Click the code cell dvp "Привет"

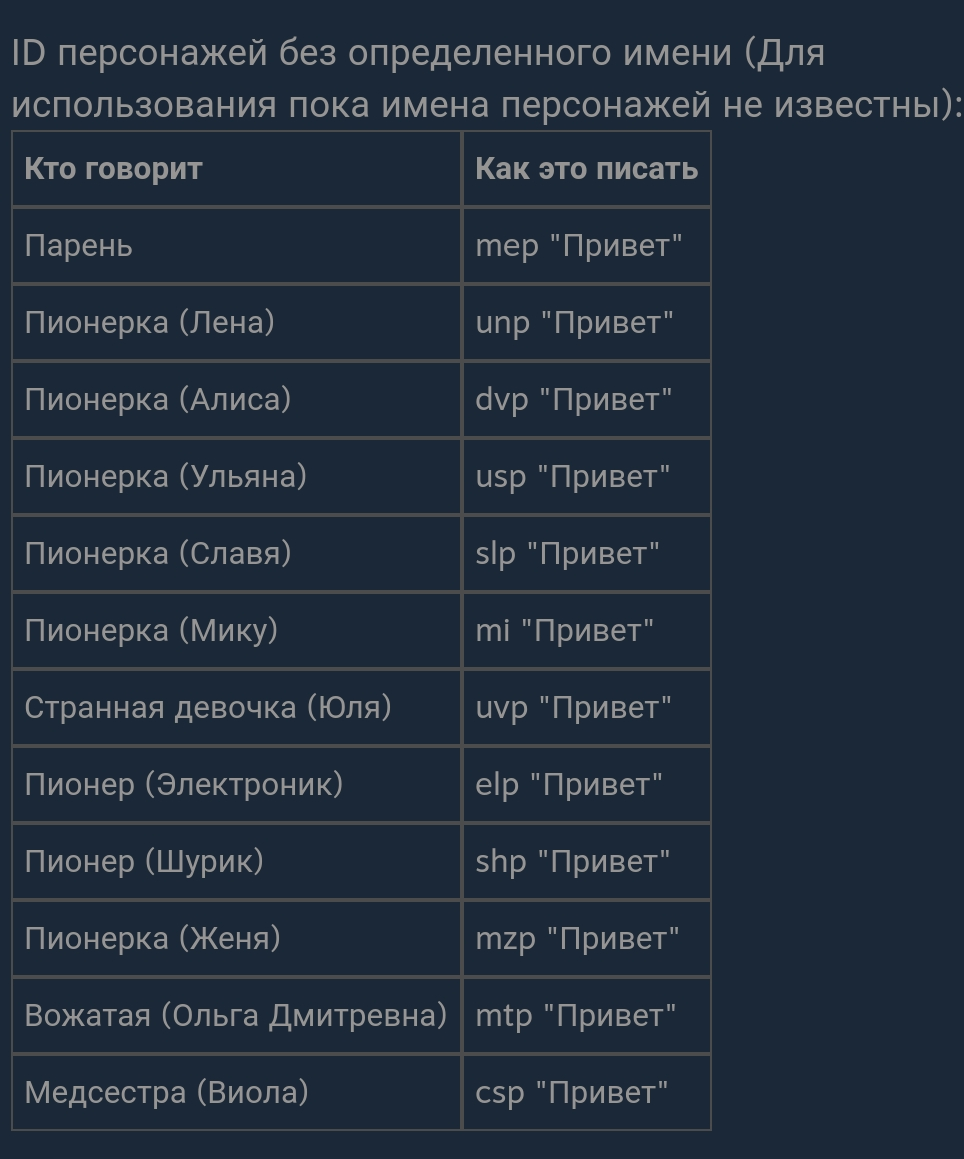tap(573, 400)
